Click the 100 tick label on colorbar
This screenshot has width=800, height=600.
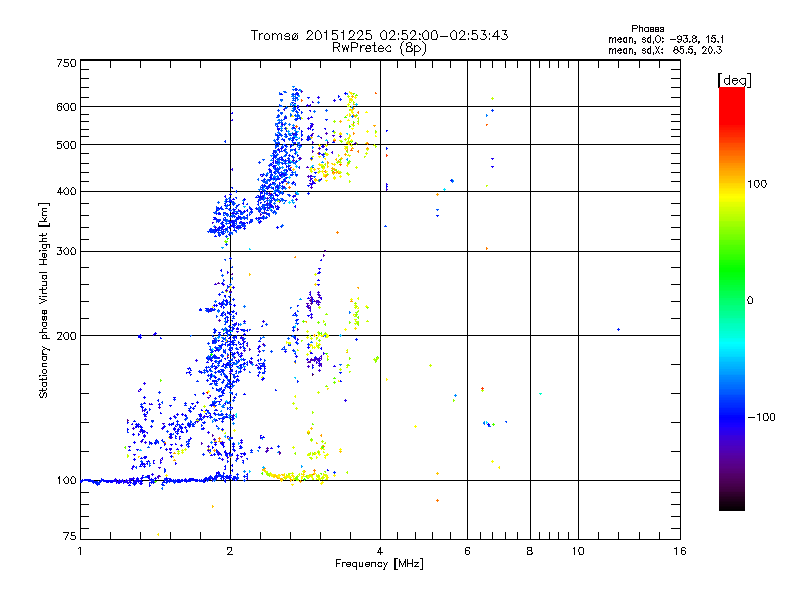click(757, 184)
